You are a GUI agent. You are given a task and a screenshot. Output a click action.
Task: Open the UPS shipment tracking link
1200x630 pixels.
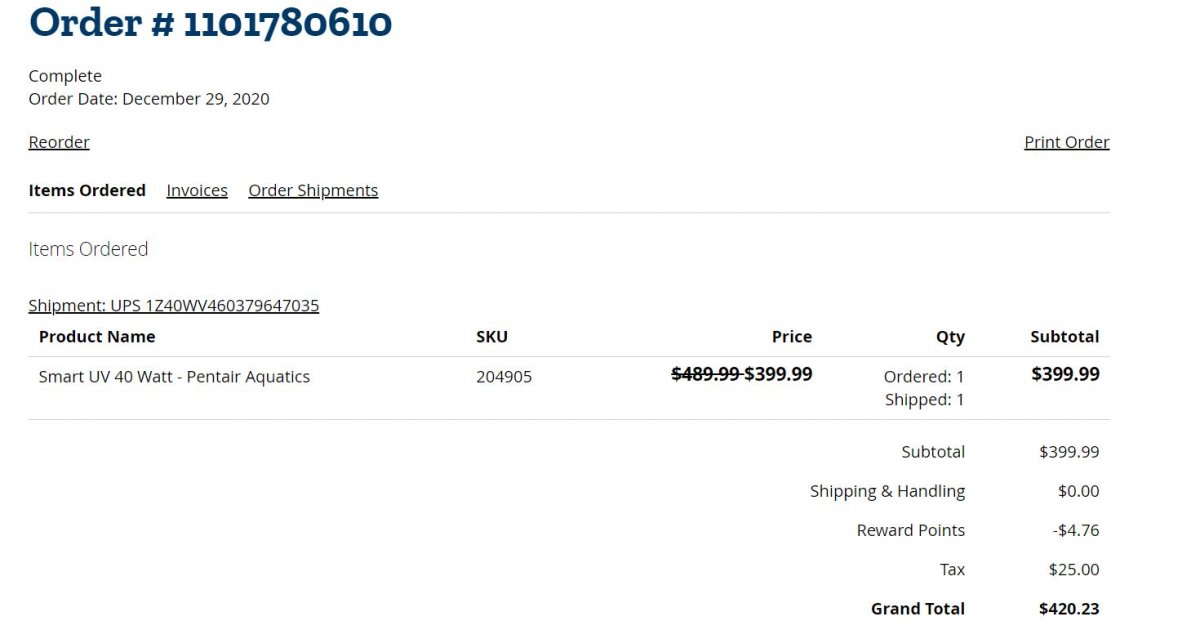click(x=174, y=305)
